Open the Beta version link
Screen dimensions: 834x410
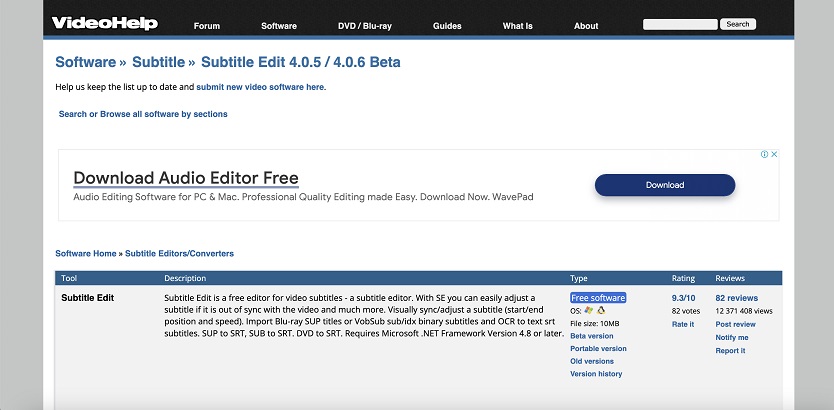(x=592, y=336)
